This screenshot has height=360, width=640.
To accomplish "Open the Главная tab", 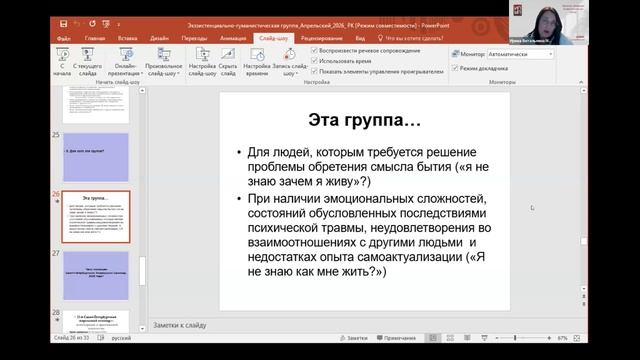I will click(95, 38).
